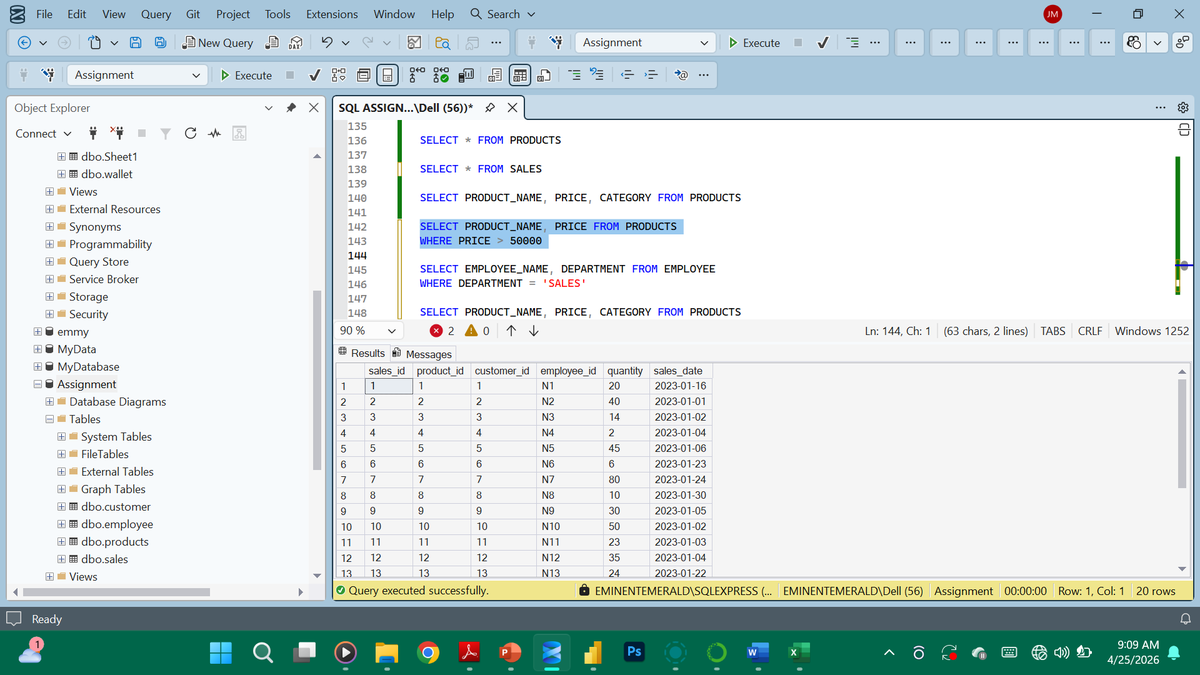Click the Disconnect plug icon

(118, 134)
